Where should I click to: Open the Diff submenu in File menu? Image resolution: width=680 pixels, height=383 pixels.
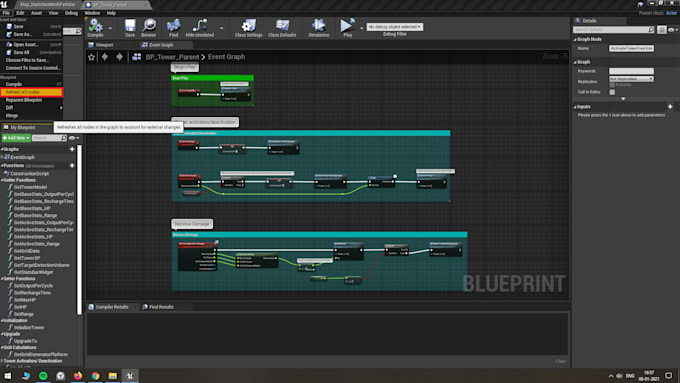click(32, 108)
